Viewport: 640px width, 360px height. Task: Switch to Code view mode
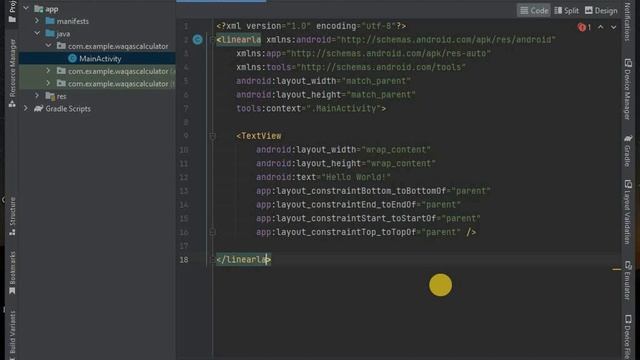[533, 11]
